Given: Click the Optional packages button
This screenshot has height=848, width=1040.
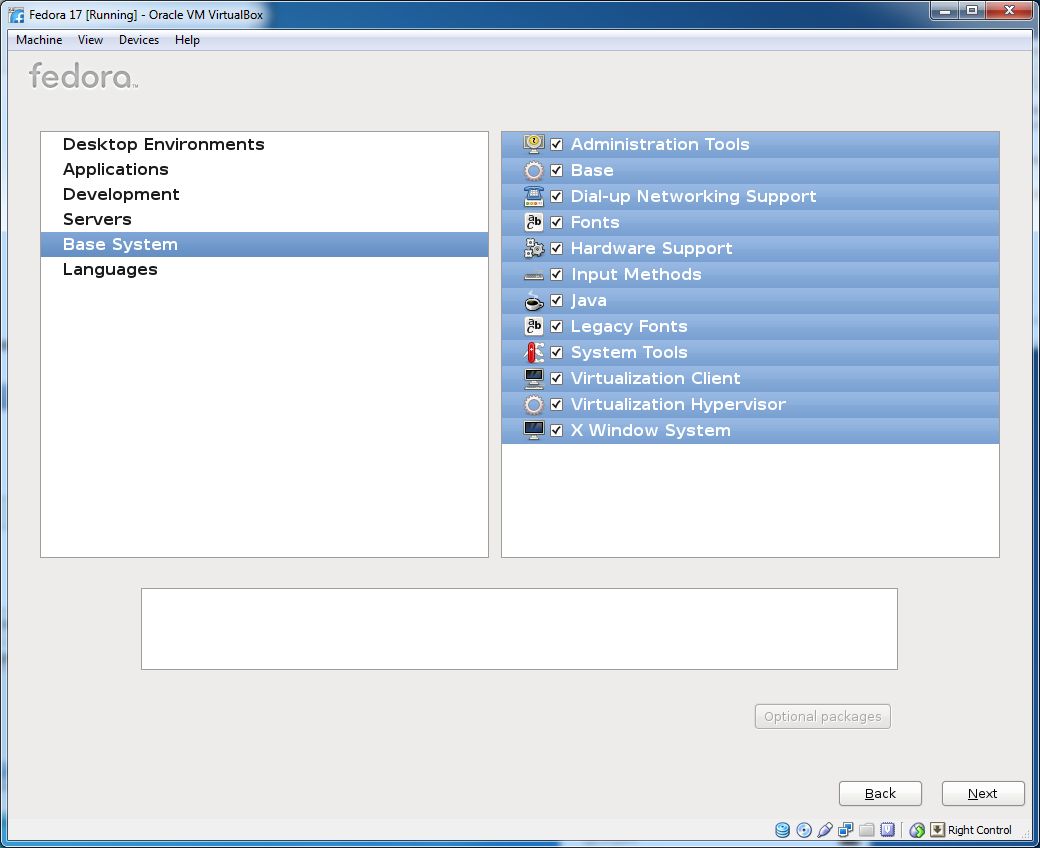Looking at the screenshot, I should (822, 717).
